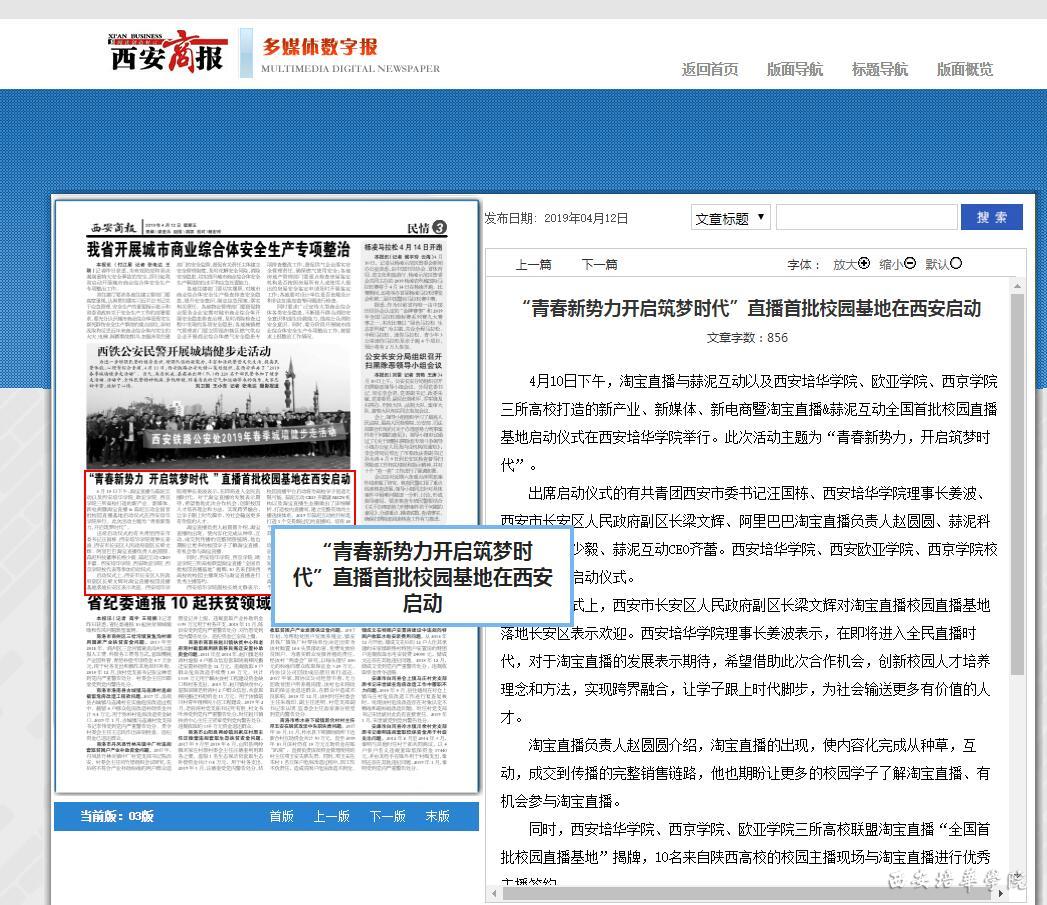
Task: Open 版面导航 in top navigation
Action: point(795,69)
